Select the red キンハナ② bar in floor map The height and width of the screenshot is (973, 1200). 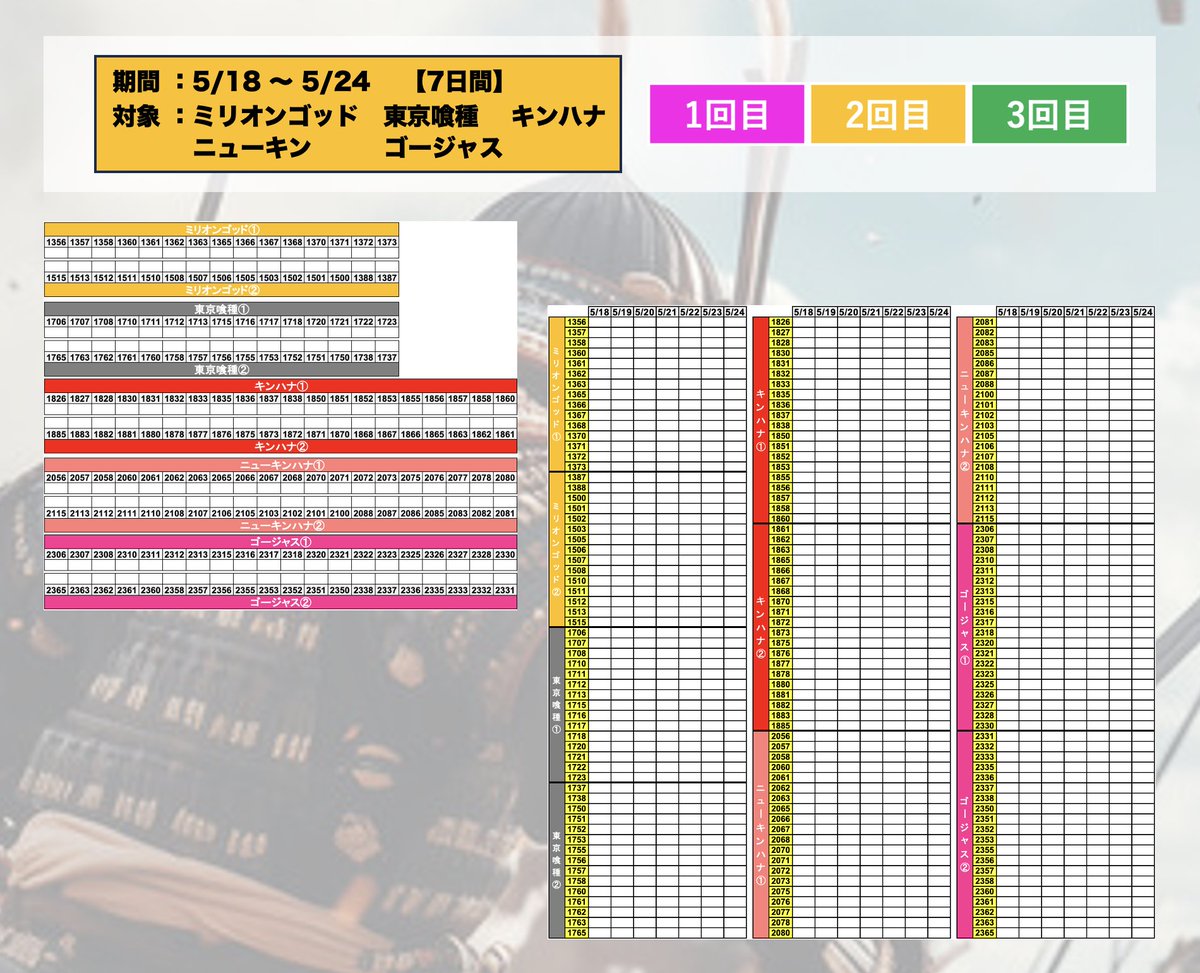(280, 447)
